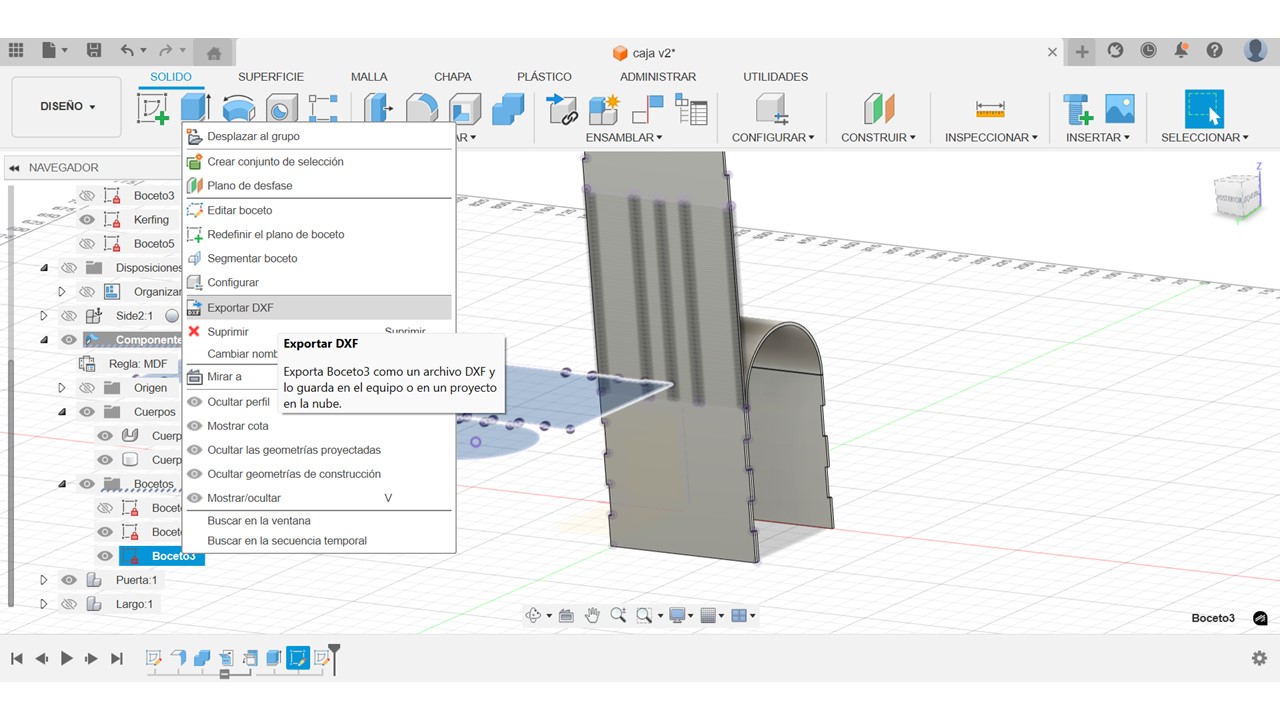Toggle visibility eye for Kerfing sketch
This screenshot has height=720, width=1280.
click(x=87, y=220)
